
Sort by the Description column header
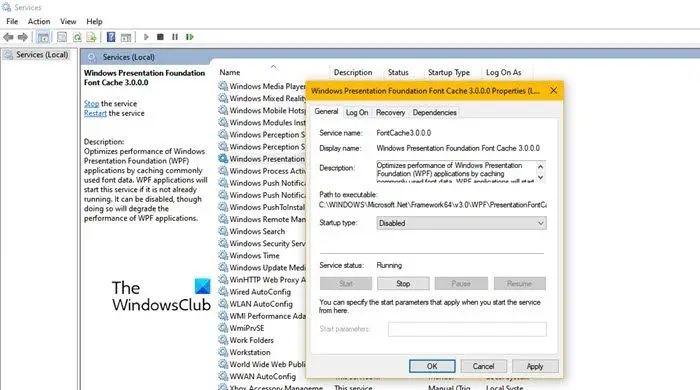tap(353, 72)
